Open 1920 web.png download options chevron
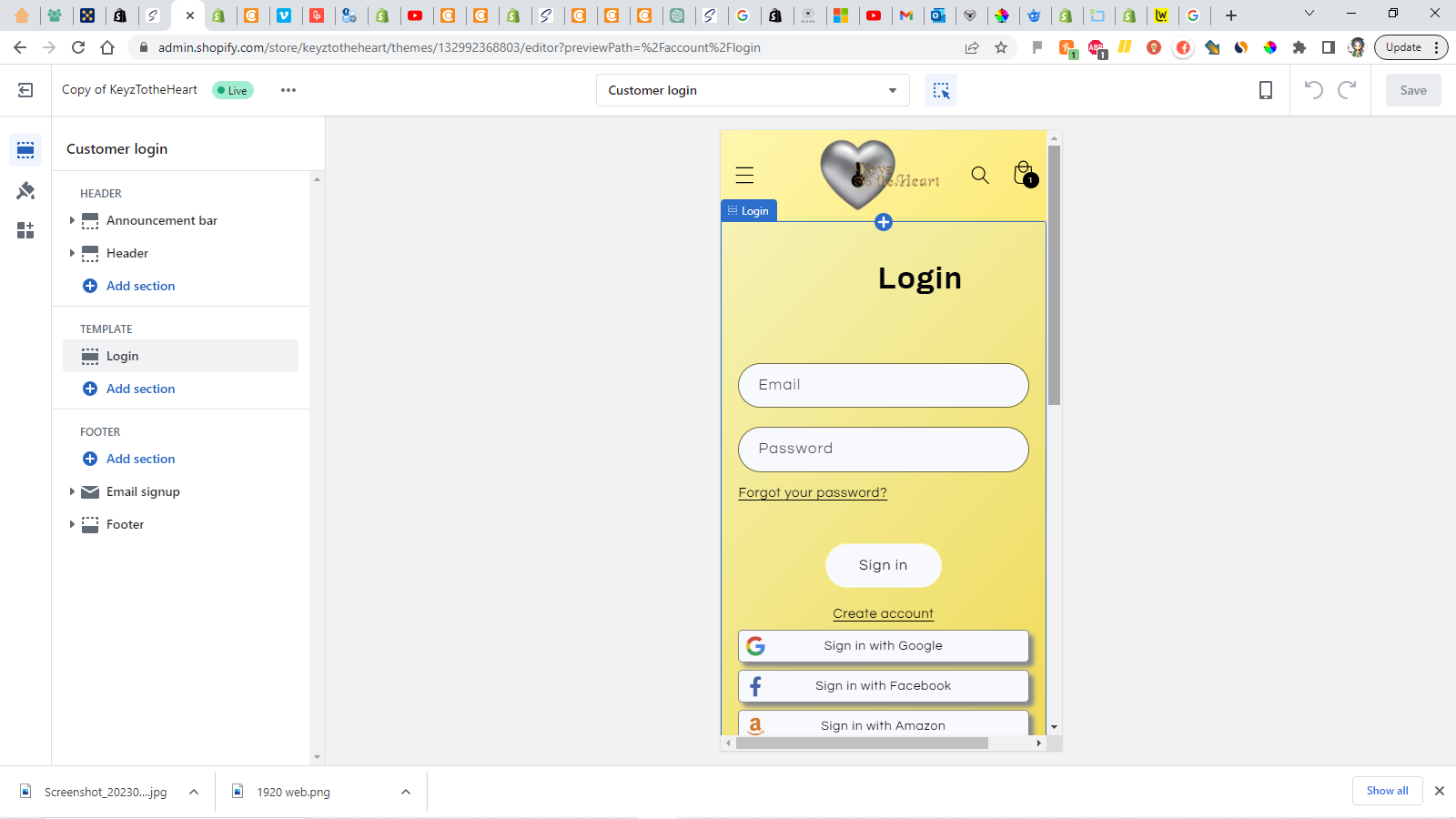1456x819 pixels. coord(406,792)
